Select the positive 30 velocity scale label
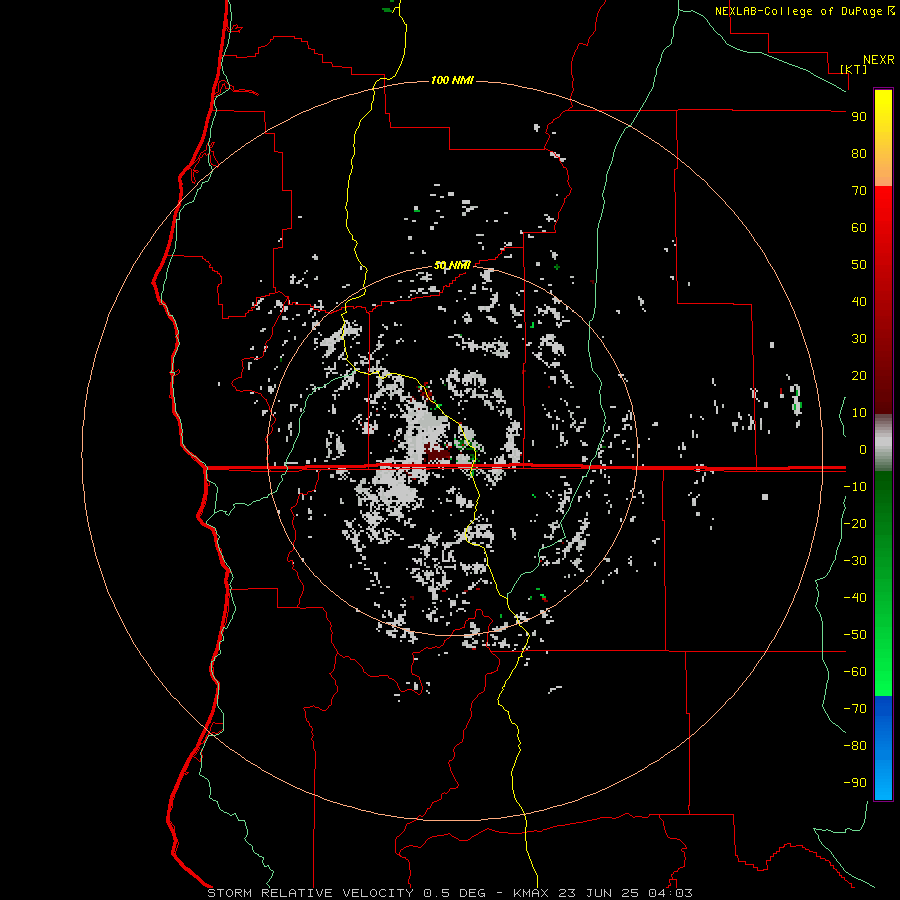Viewport: 900px width, 900px height. [x=859, y=339]
